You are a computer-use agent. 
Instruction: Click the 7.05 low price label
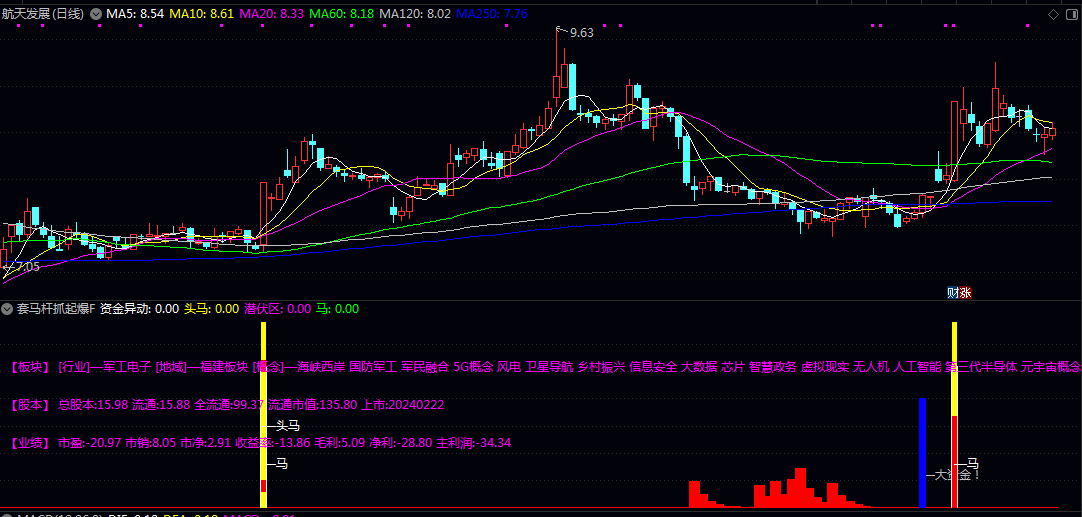[x=27, y=267]
